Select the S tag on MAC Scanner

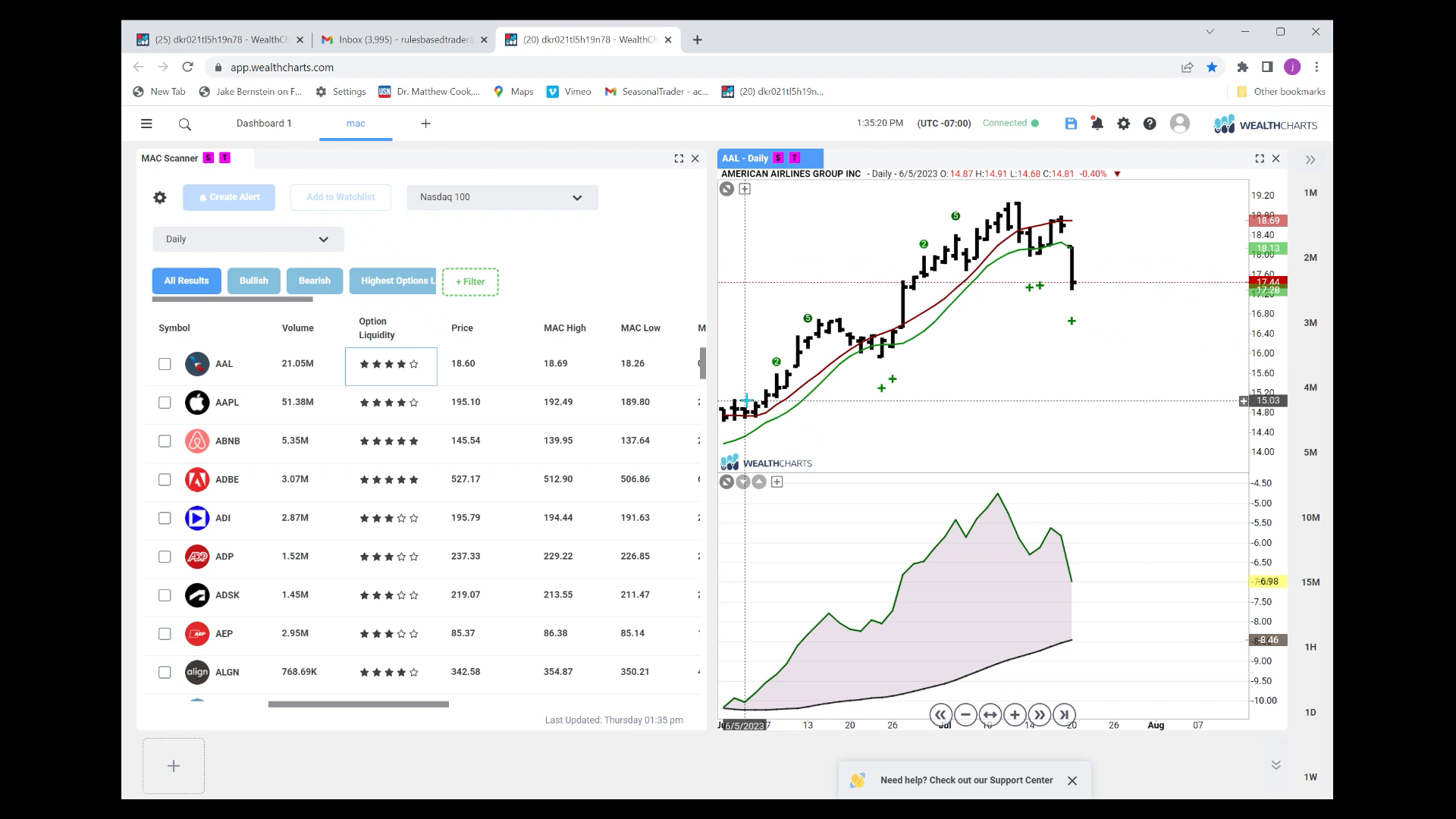click(x=209, y=158)
